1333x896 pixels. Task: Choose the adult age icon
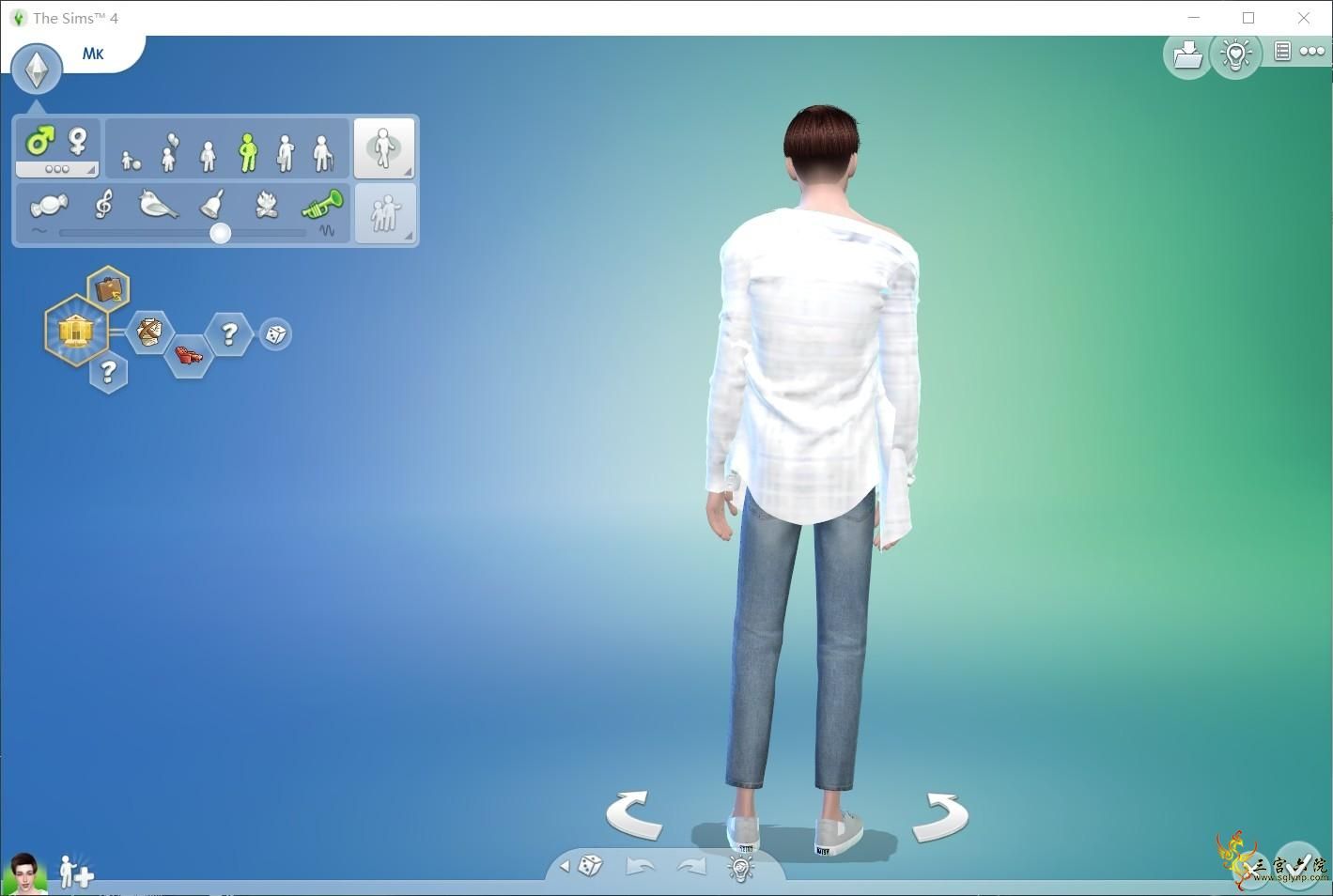[286, 153]
